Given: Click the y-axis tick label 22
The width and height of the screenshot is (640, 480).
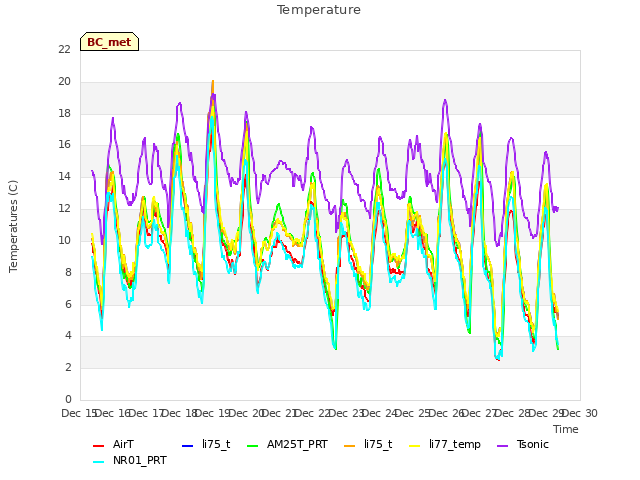Looking at the screenshot, I should (64, 50).
